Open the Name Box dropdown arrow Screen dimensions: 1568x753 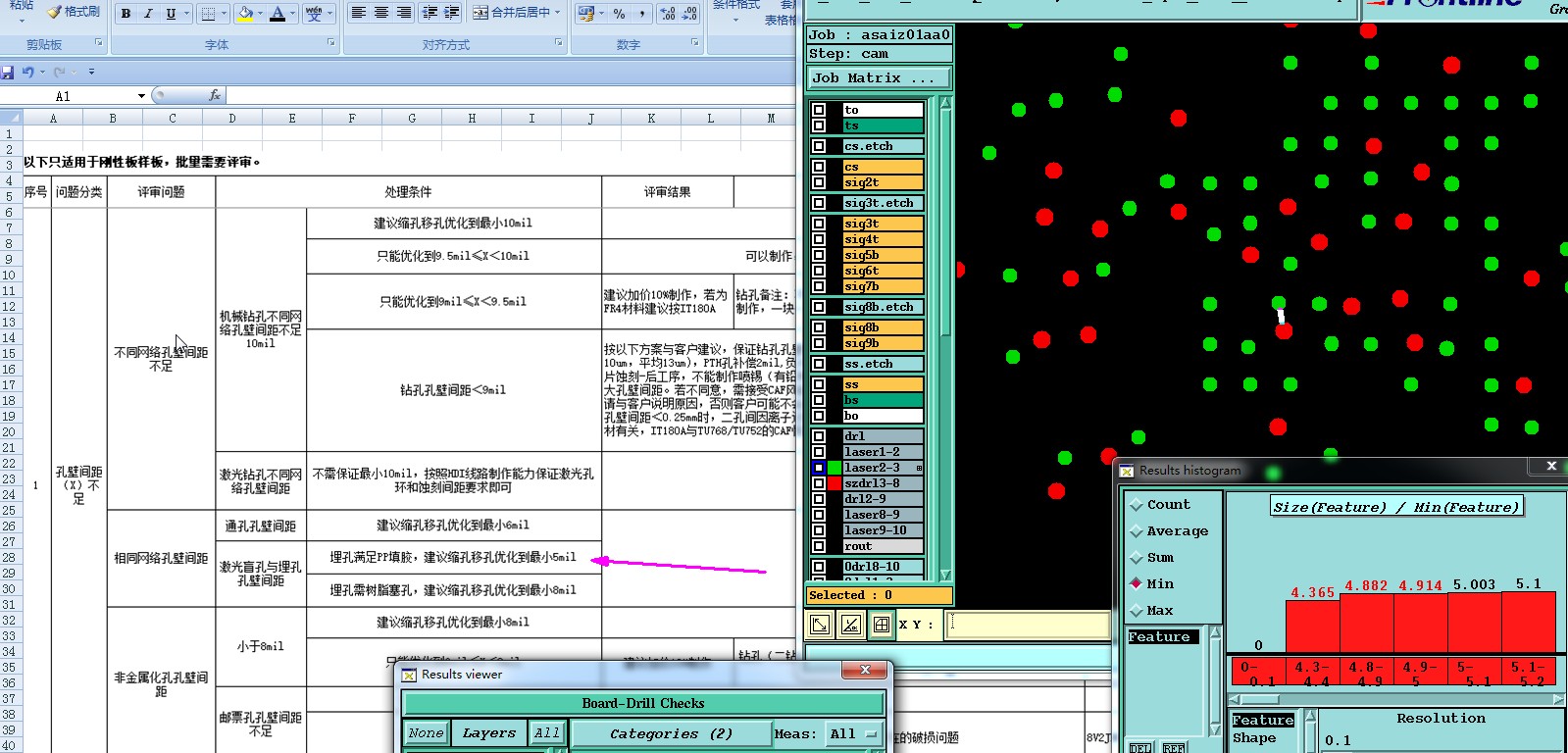[141, 96]
